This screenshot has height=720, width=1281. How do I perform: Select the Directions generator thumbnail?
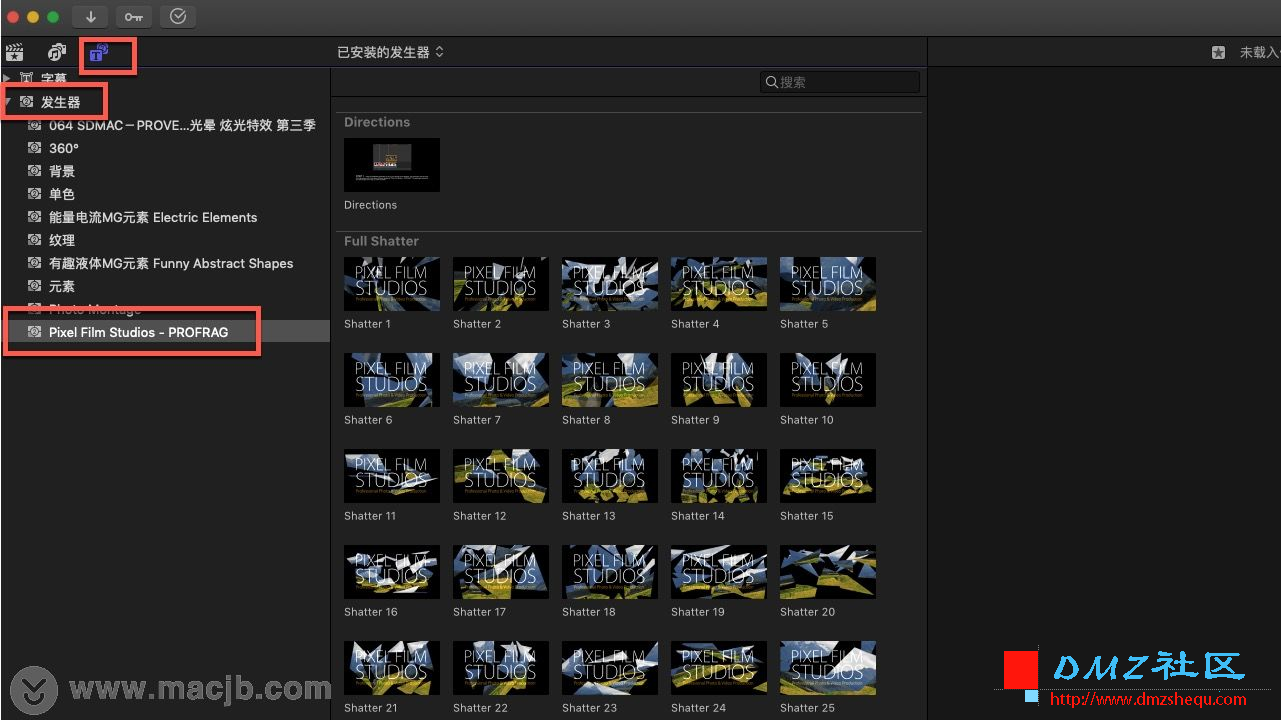point(392,165)
